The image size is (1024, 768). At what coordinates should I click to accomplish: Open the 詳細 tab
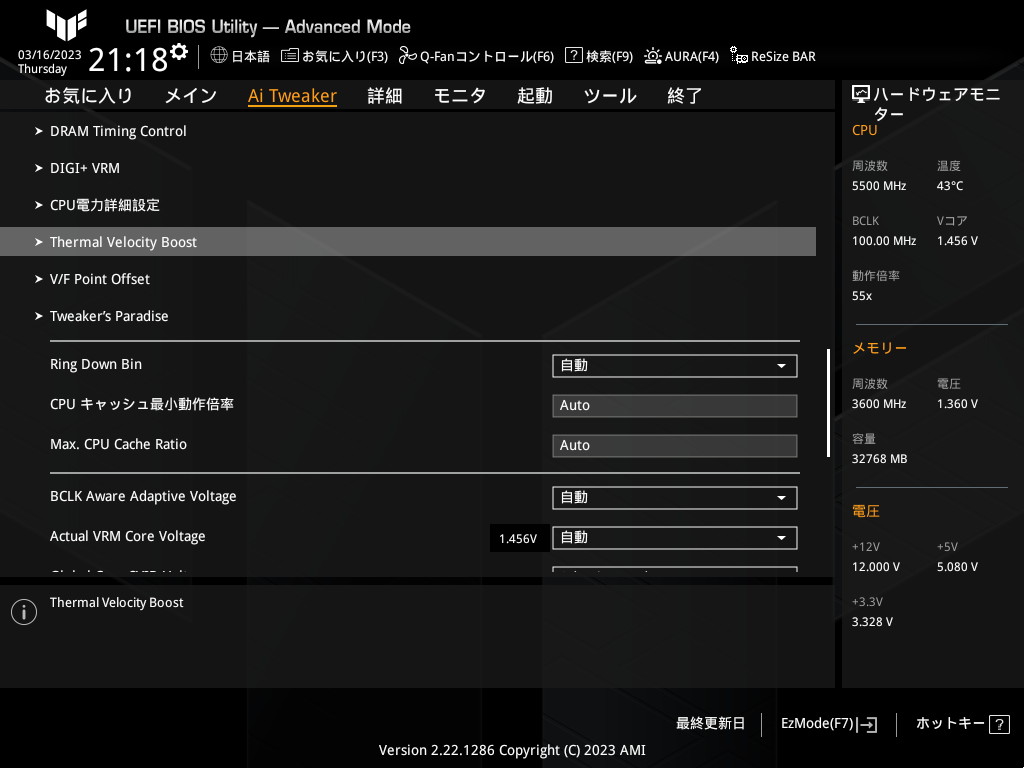point(385,96)
